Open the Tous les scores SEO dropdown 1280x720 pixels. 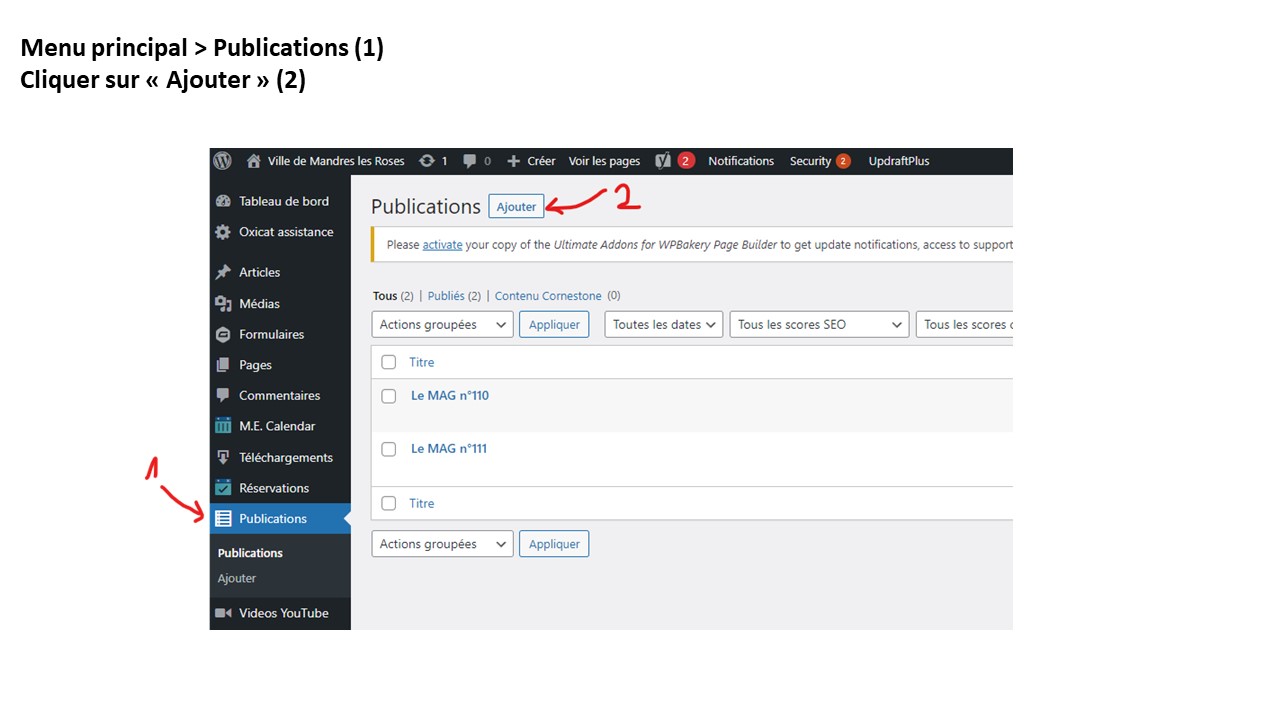(819, 324)
